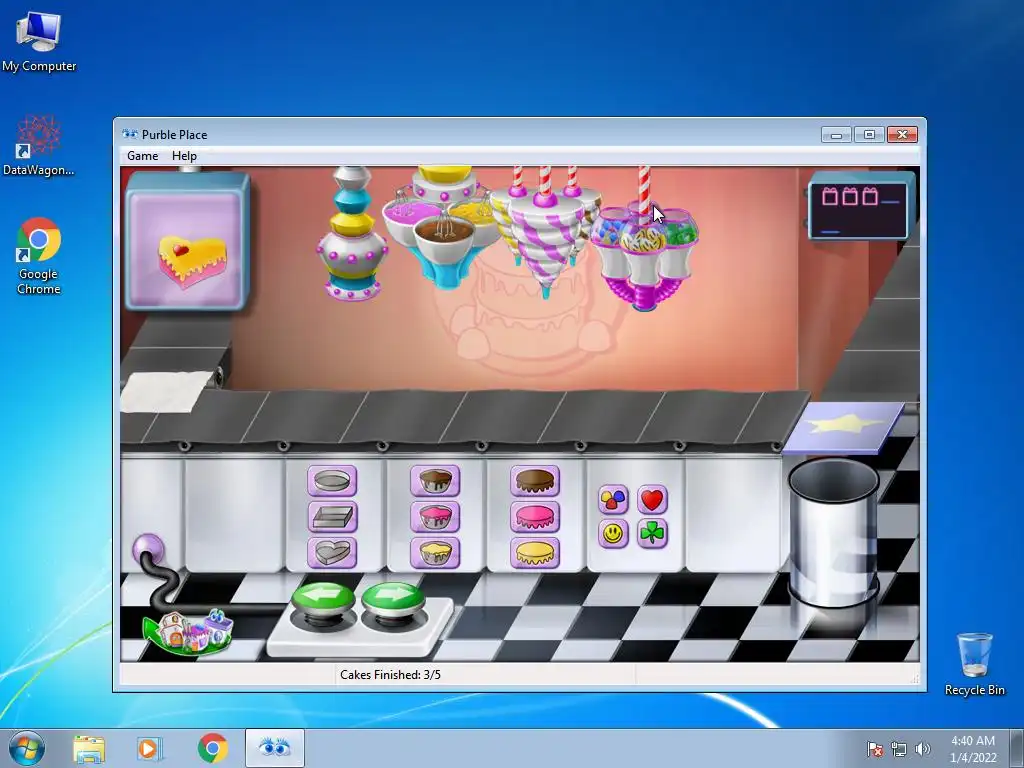Select the DataWagon desktop shortcut
This screenshot has width=1024, height=768.
coord(39,146)
